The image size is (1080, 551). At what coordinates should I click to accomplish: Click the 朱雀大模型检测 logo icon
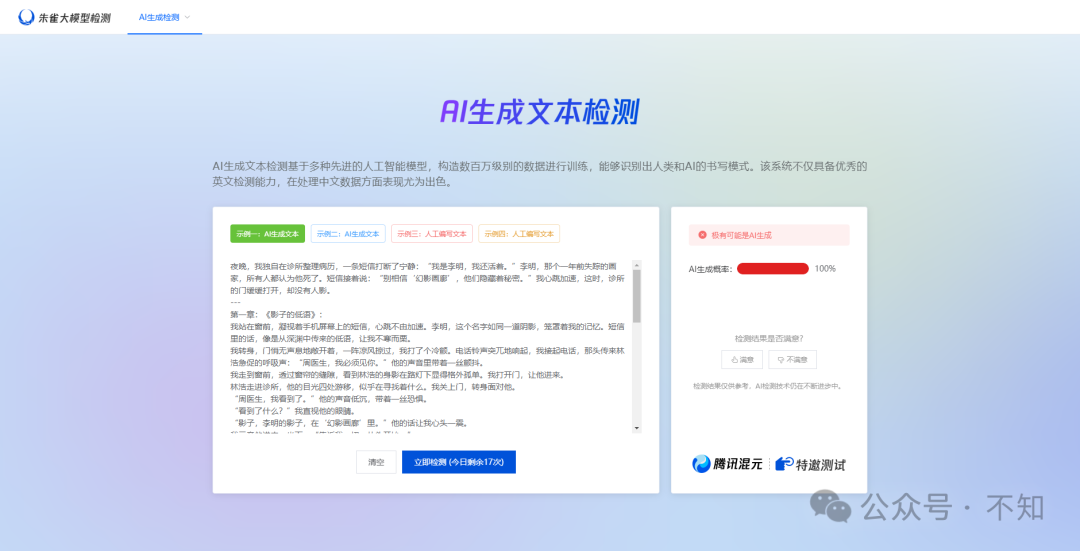26,17
